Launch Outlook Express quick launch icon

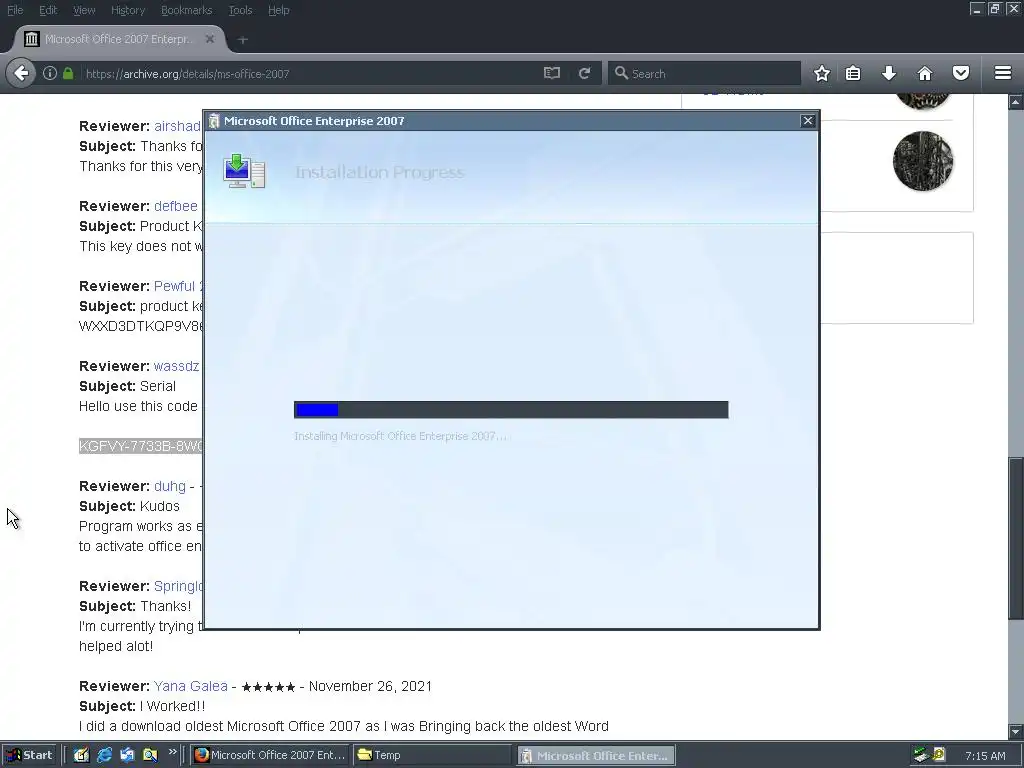(127, 756)
